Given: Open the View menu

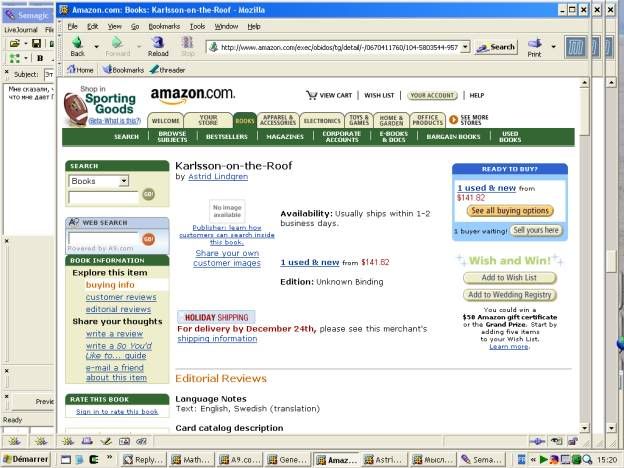Looking at the screenshot, I should point(115,26).
